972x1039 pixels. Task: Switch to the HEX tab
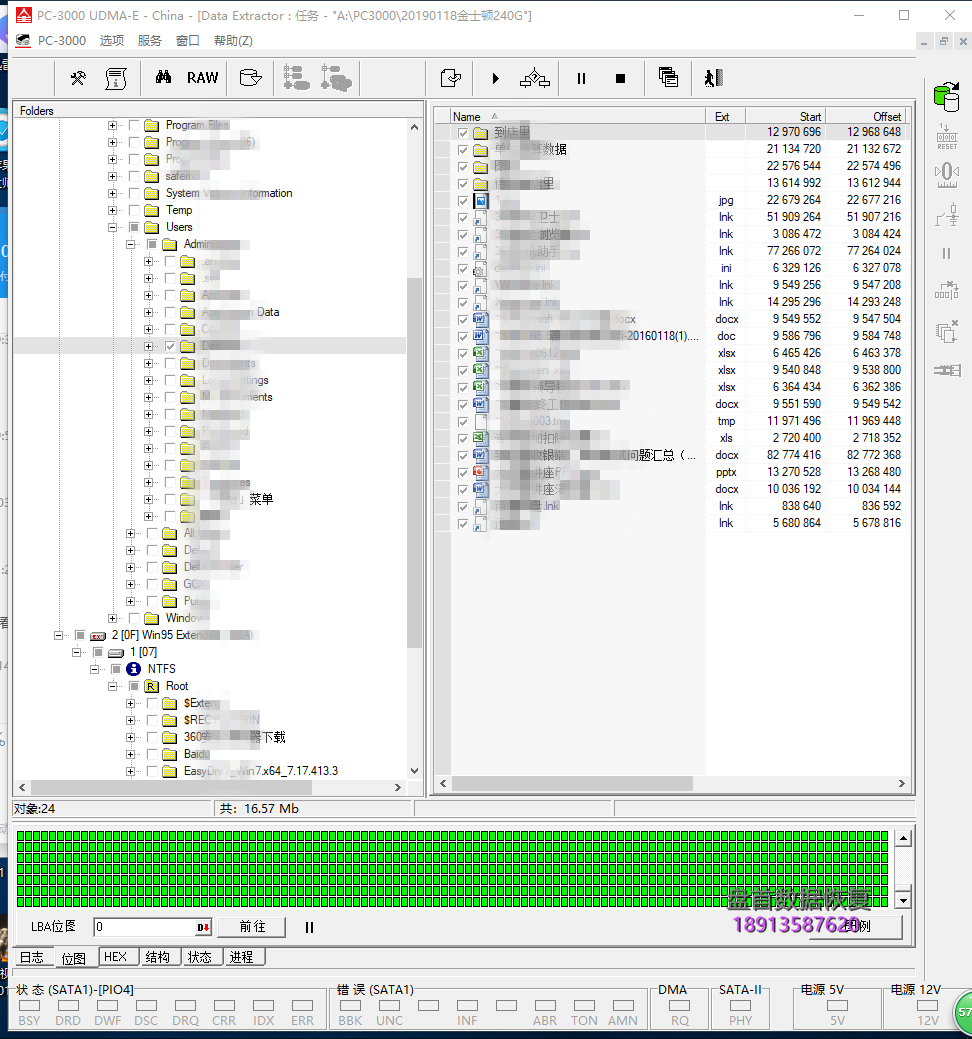(115, 957)
